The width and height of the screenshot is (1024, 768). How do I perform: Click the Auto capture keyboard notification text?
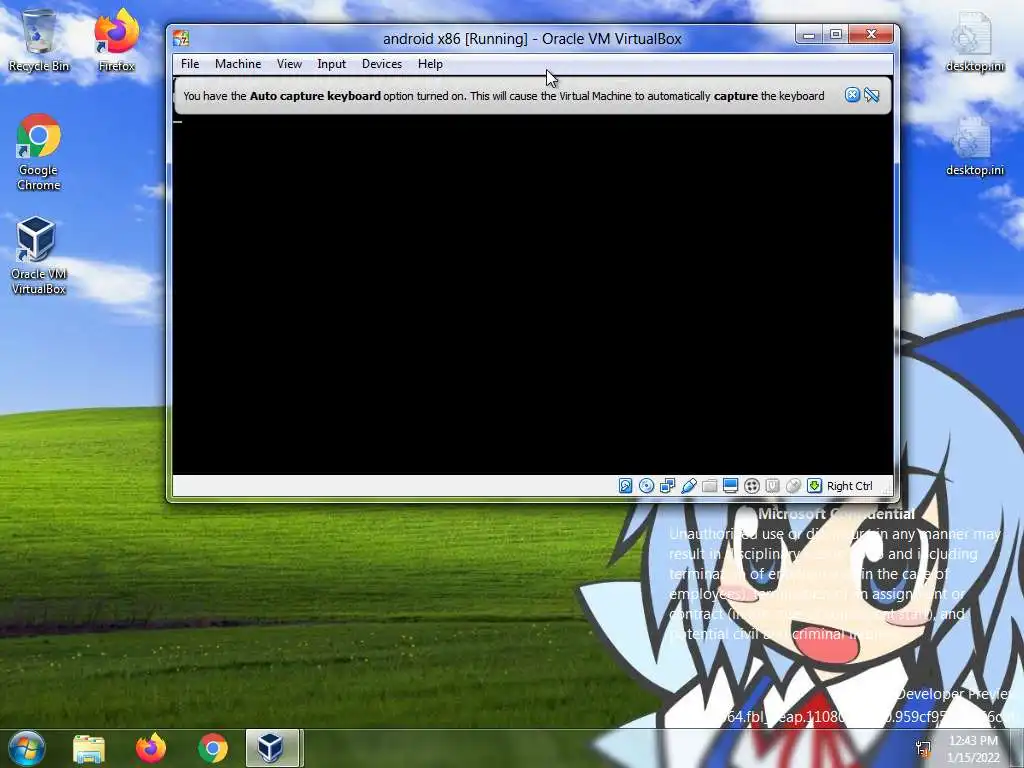pos(504,96)
